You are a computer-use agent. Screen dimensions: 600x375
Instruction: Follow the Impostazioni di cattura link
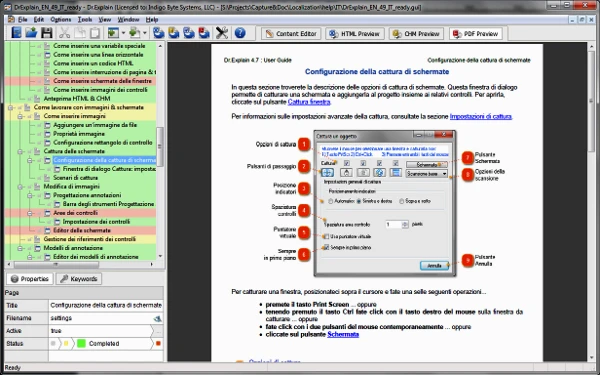(481, 116)
